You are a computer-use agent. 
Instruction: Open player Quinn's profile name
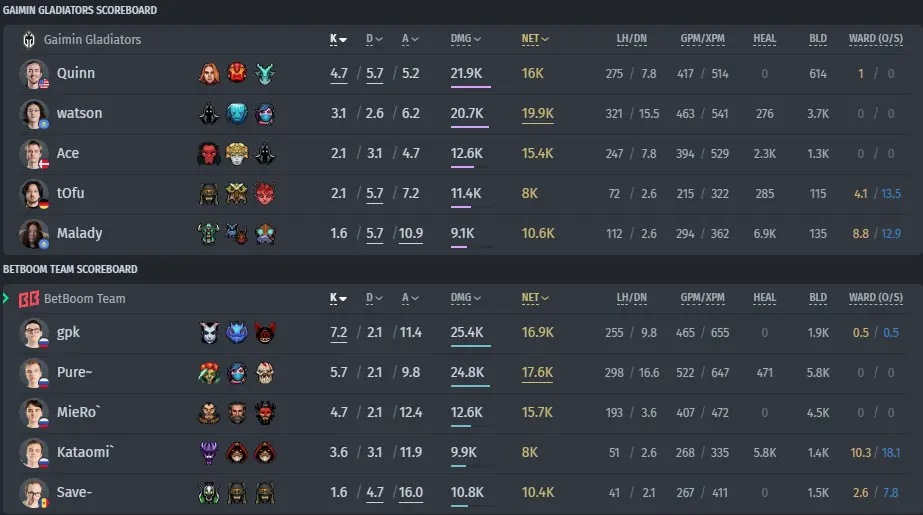(75, 74)
